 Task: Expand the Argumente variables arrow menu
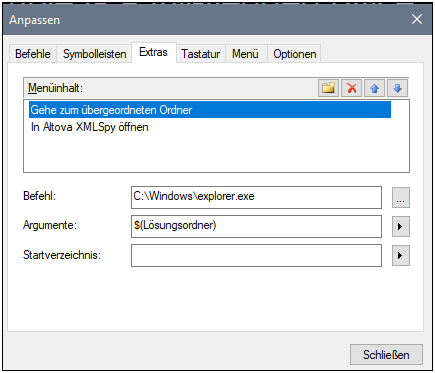click(x=401, y=227)
